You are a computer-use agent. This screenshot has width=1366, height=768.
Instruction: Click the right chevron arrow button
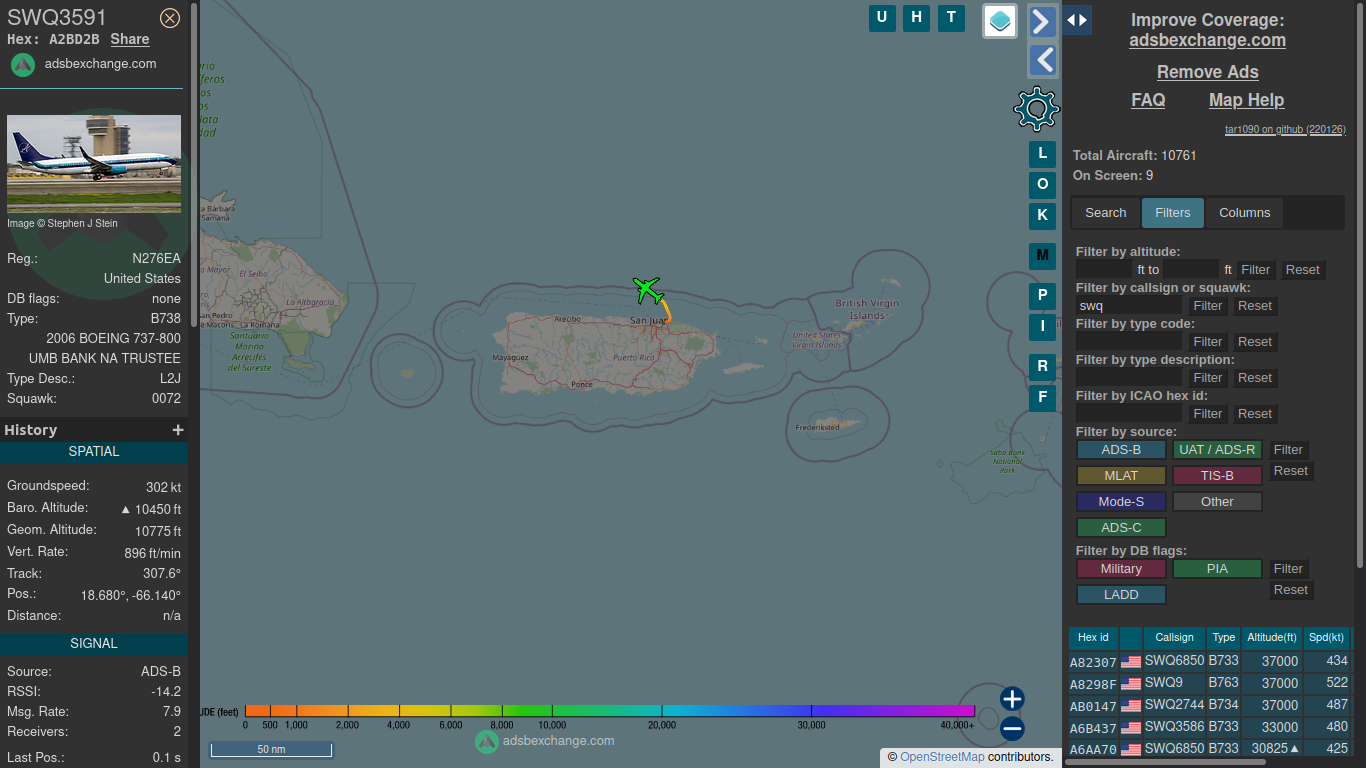pos(1043,22)
